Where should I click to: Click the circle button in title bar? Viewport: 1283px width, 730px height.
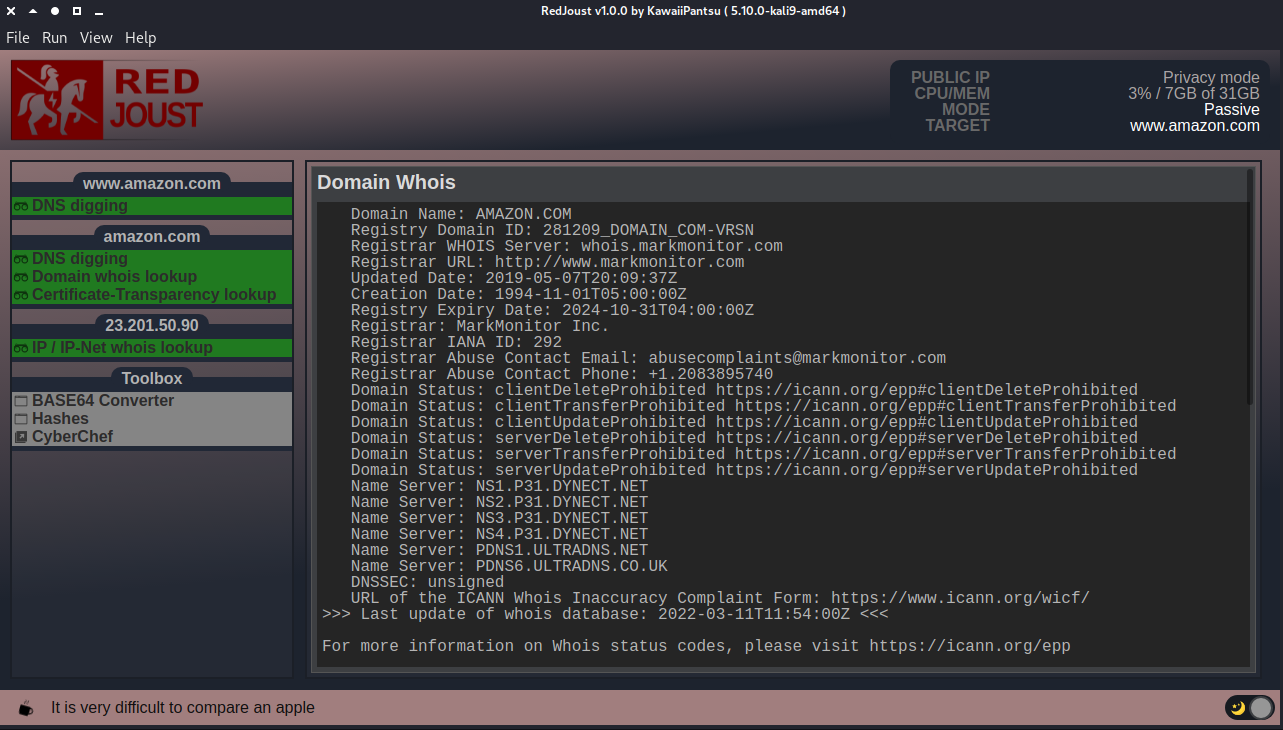[x=54, y=11]
